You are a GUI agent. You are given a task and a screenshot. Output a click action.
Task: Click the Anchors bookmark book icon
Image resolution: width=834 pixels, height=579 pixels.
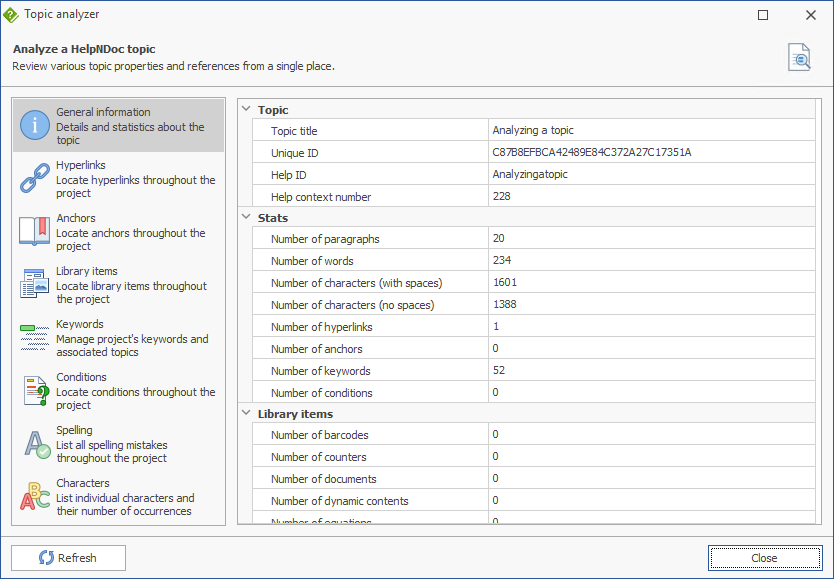(35, 231)
